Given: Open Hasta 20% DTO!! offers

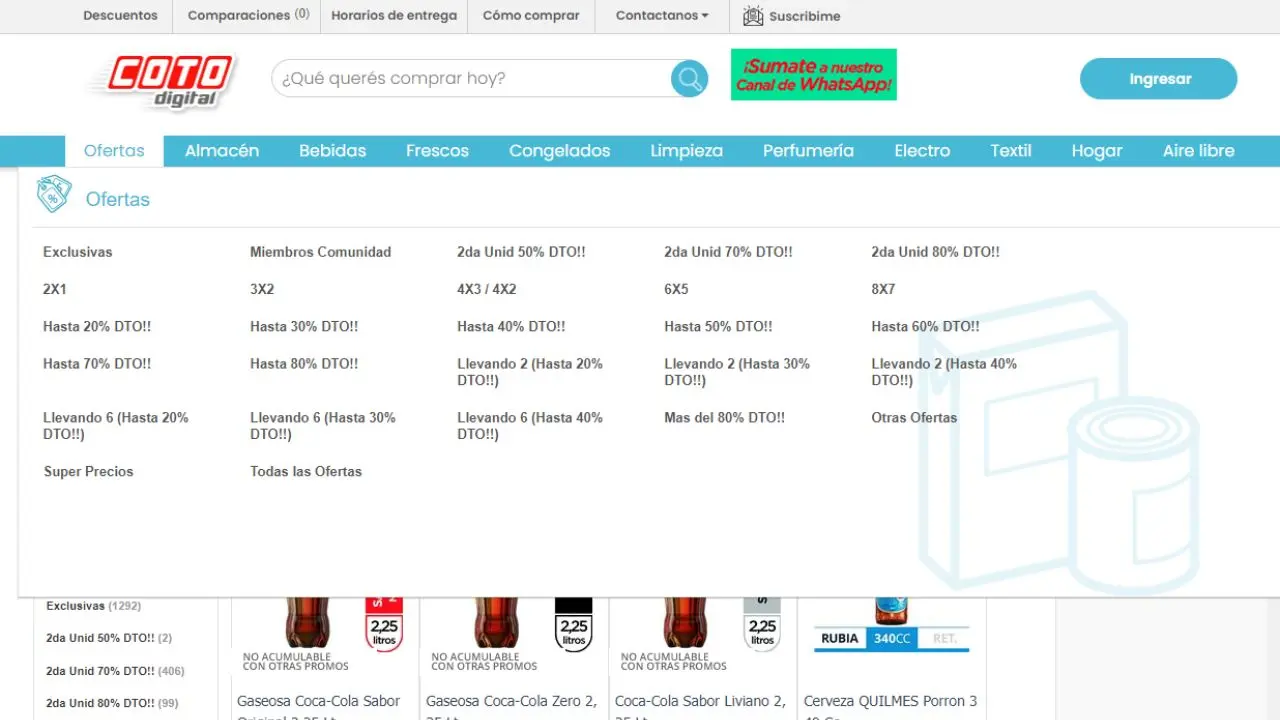Looking at the screenshot, I should pos(97,326).
